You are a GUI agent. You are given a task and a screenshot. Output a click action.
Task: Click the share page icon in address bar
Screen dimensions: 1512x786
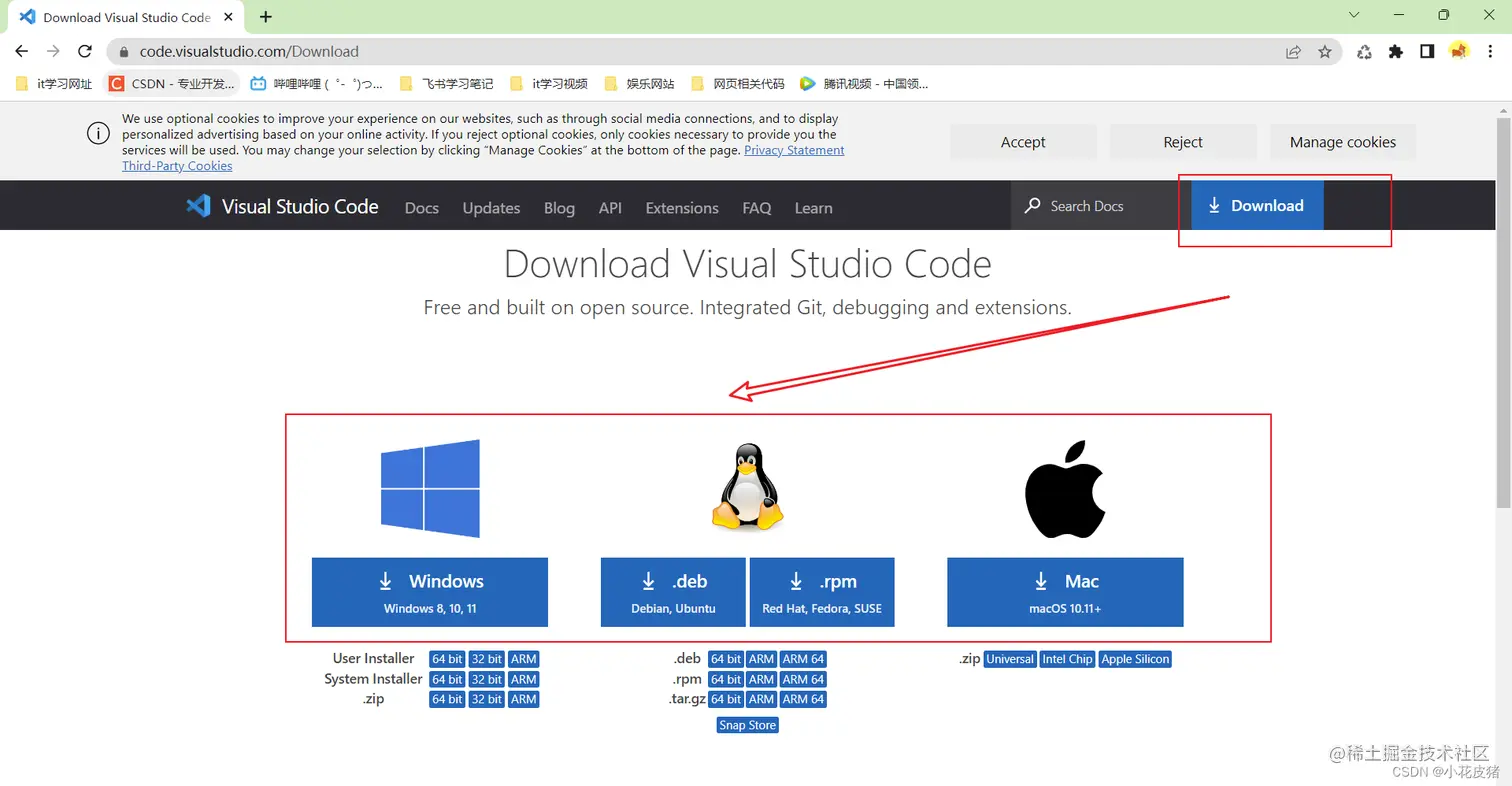[x=1293, y=51]
